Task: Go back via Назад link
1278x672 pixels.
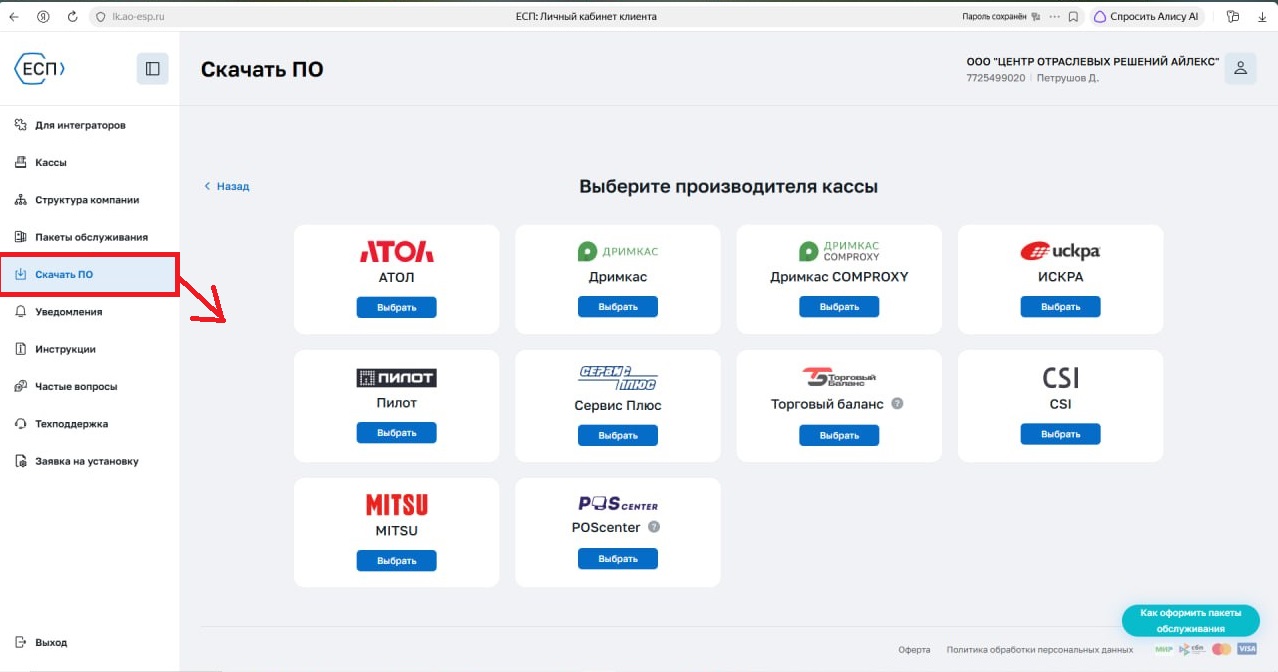Action: click(x=227, y=186)
